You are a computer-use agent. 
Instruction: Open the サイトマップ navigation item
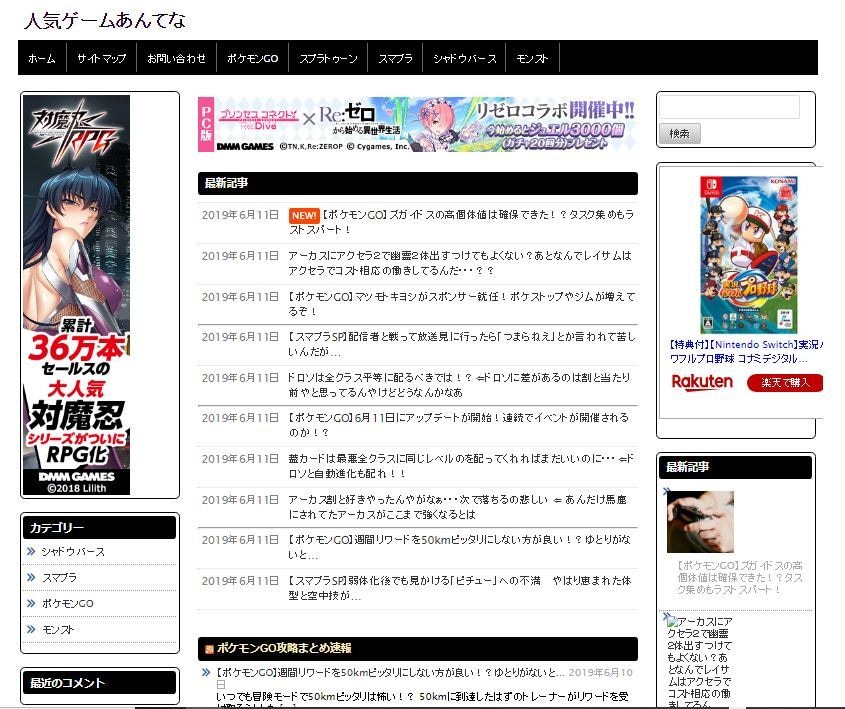101,58
